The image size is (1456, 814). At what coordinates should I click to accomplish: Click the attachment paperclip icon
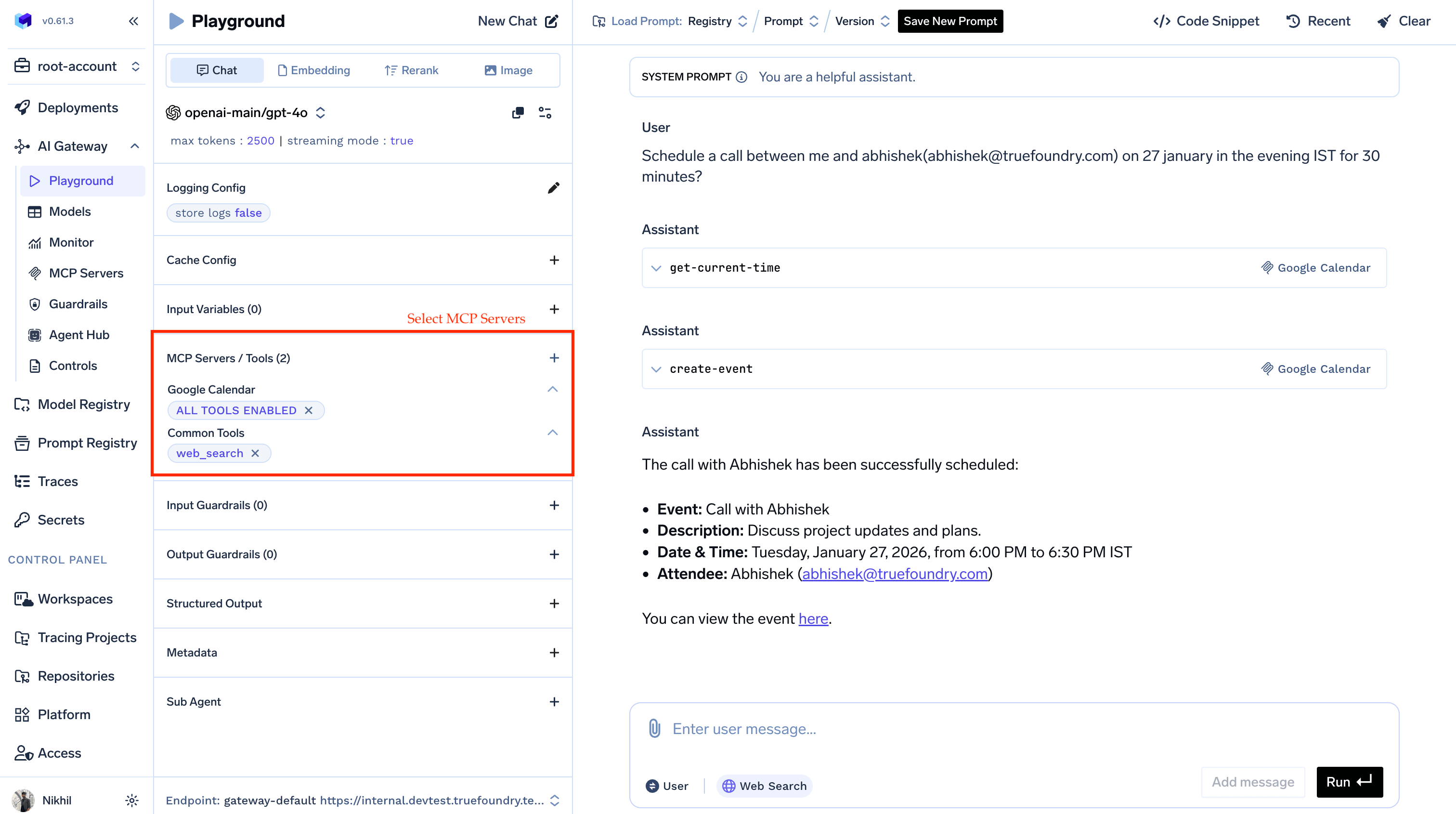tap(654, 728)
